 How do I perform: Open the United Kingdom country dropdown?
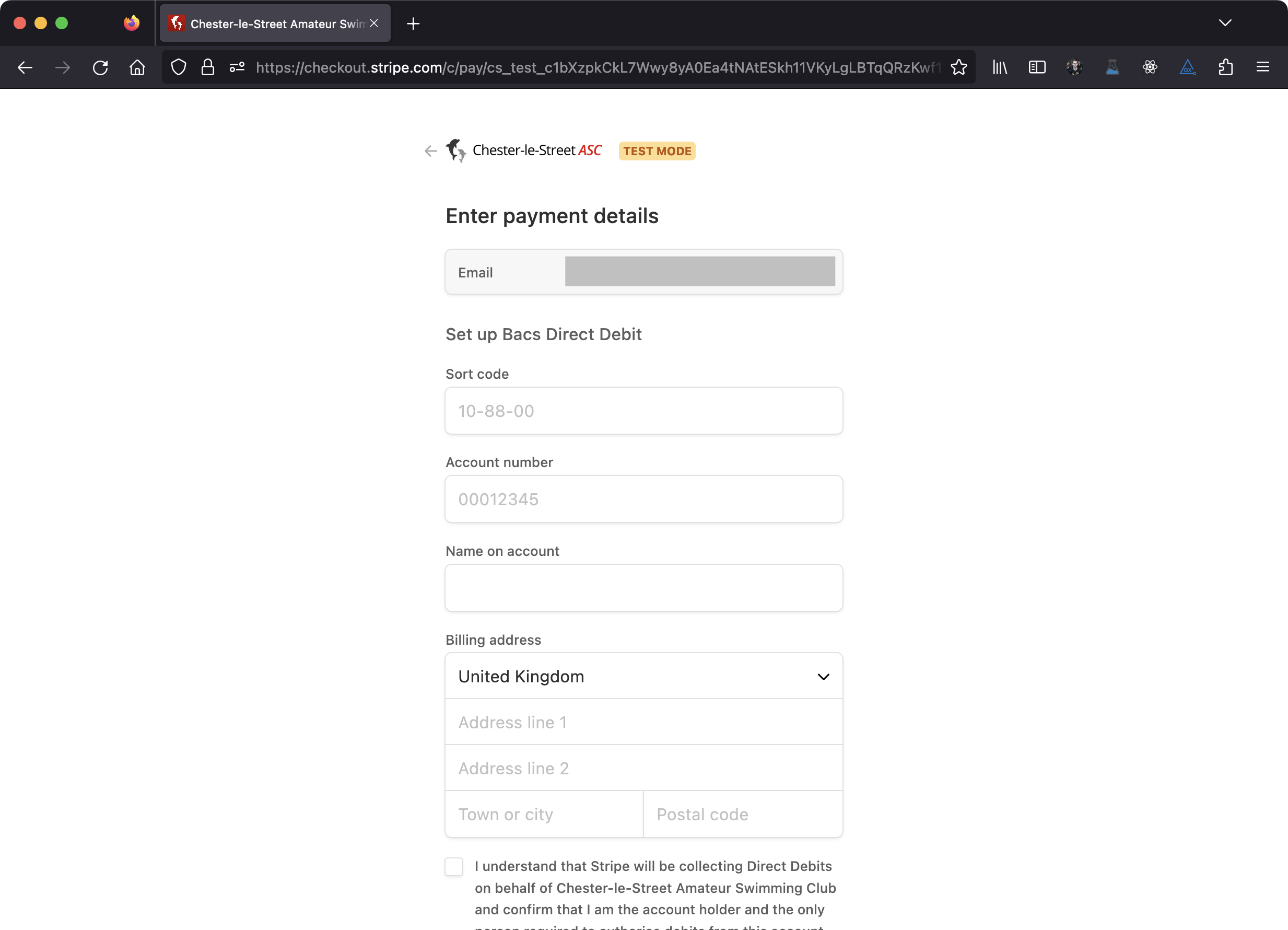click(x=643, y=676)
